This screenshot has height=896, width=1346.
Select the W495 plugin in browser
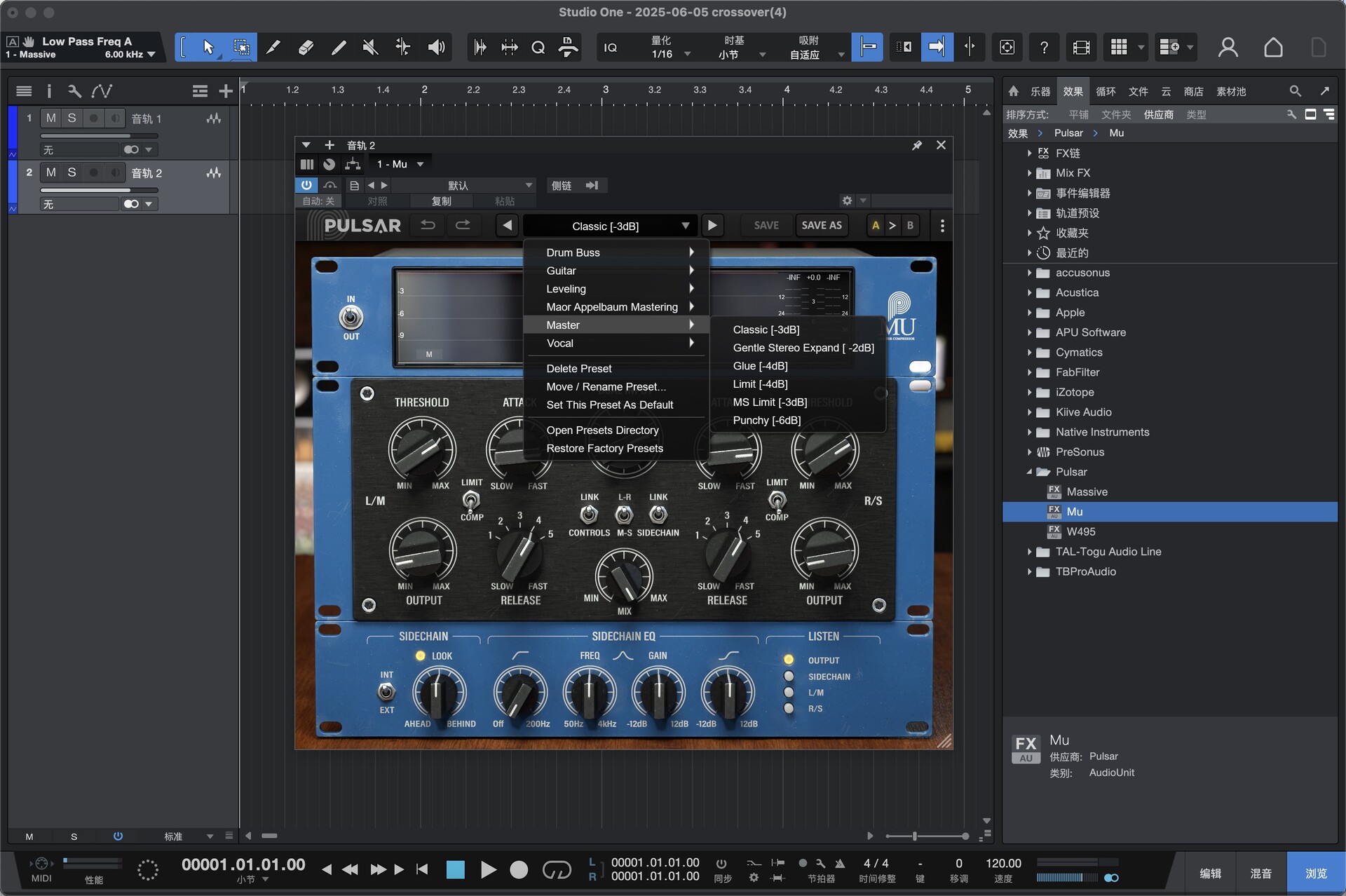click(1080, 531)
